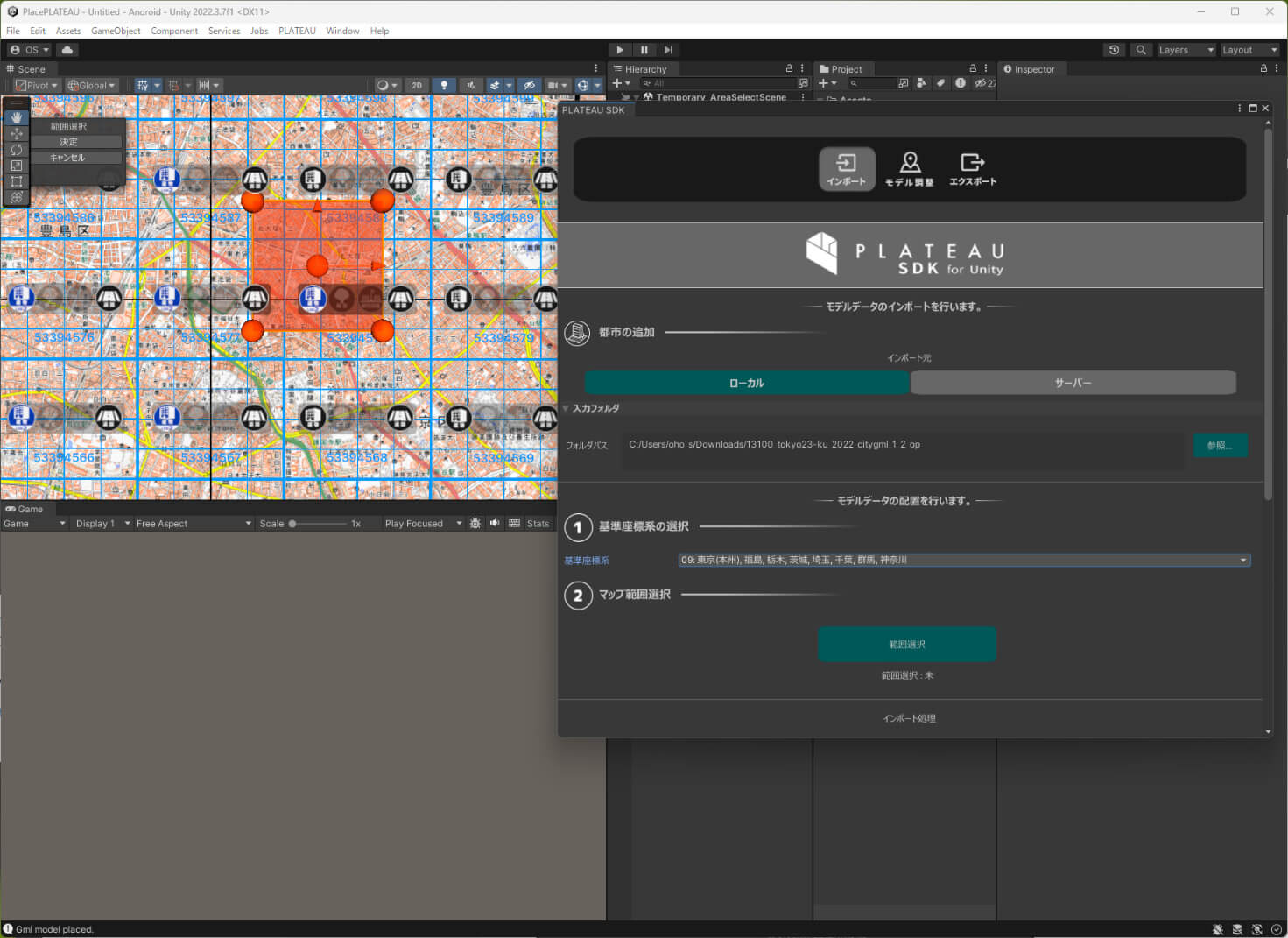Image resolution: width=1288 pixels, height=938 pixels.
Task: Open Pivot handle position dropdown
Action: point(36,85)
